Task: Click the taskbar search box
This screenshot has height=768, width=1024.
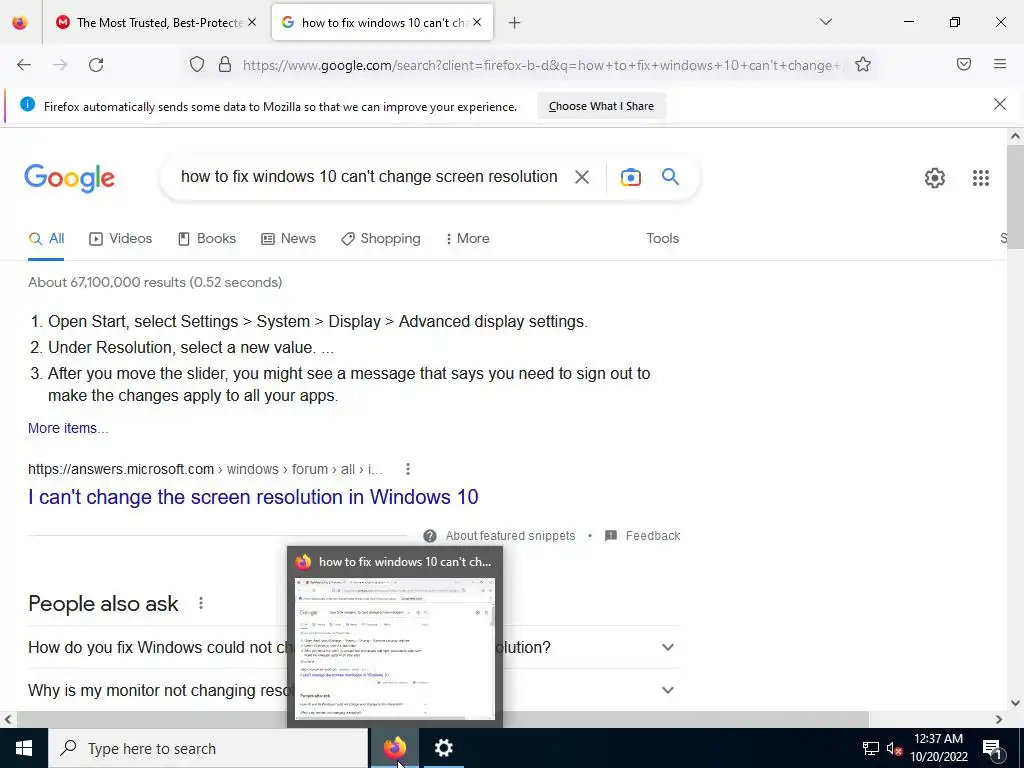Action: point(208,748)
